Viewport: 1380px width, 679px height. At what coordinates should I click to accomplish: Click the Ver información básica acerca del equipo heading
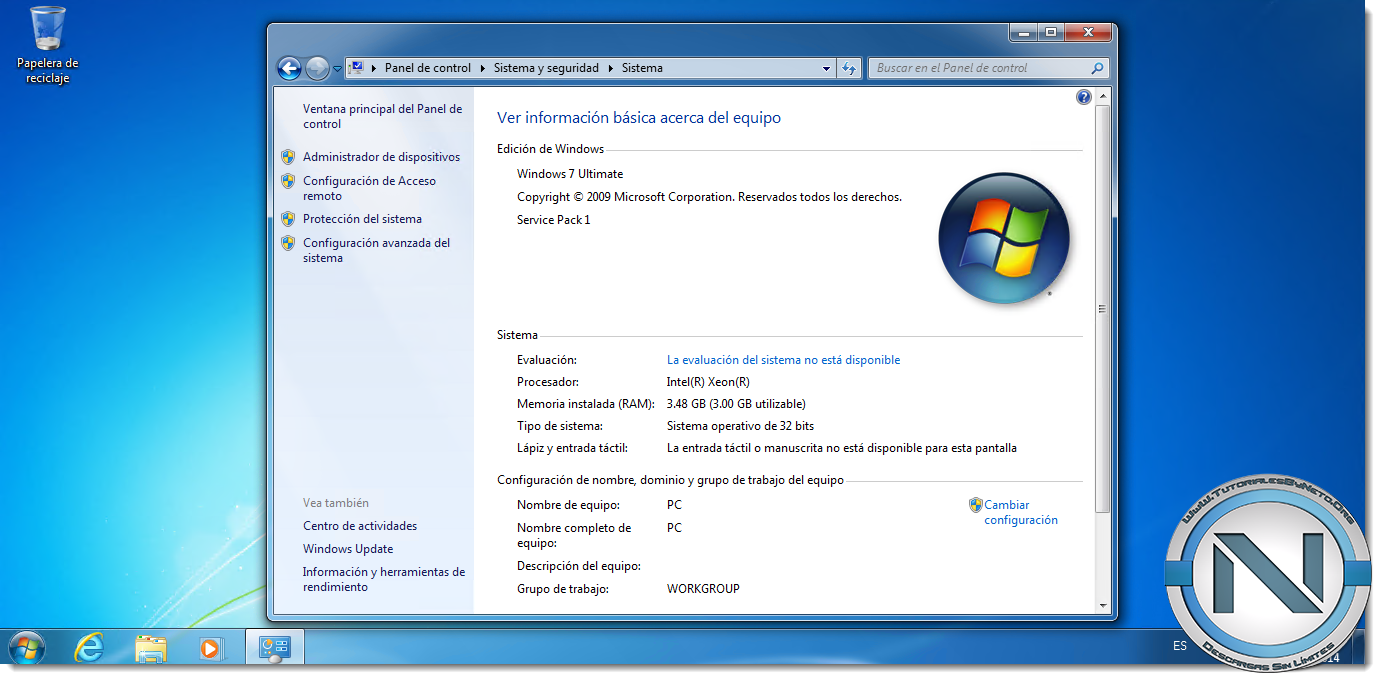(639, 118)
